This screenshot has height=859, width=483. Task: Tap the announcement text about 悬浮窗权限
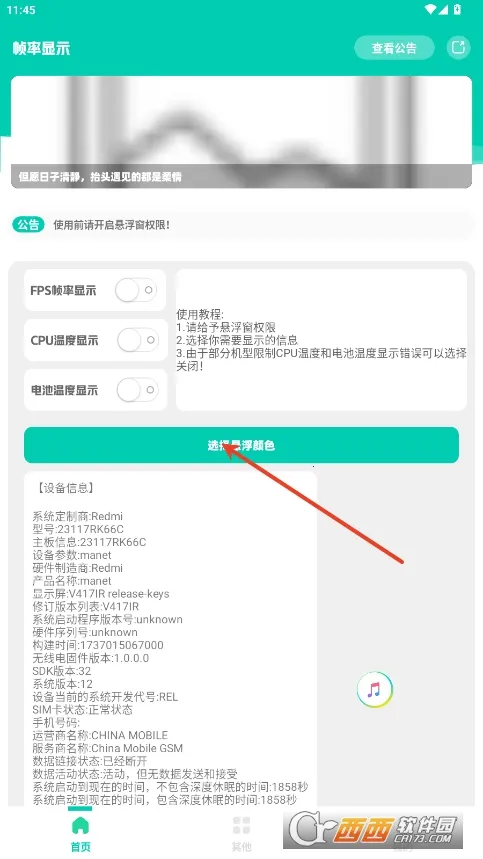point(111,225)
